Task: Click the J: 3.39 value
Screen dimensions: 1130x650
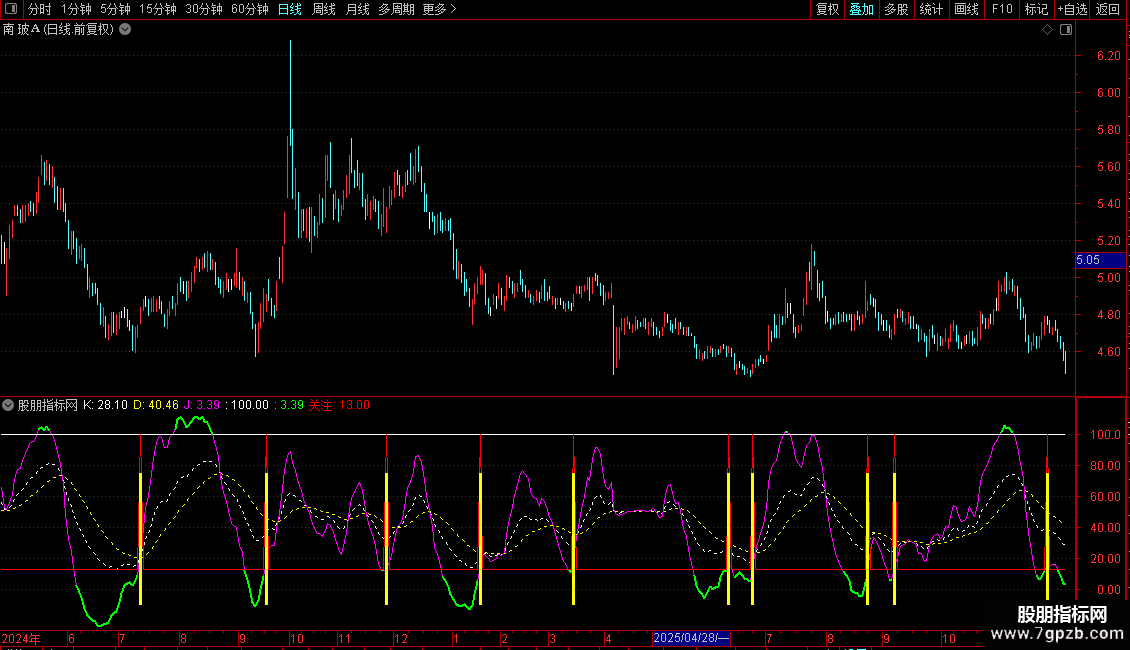Action: point(202,405)
